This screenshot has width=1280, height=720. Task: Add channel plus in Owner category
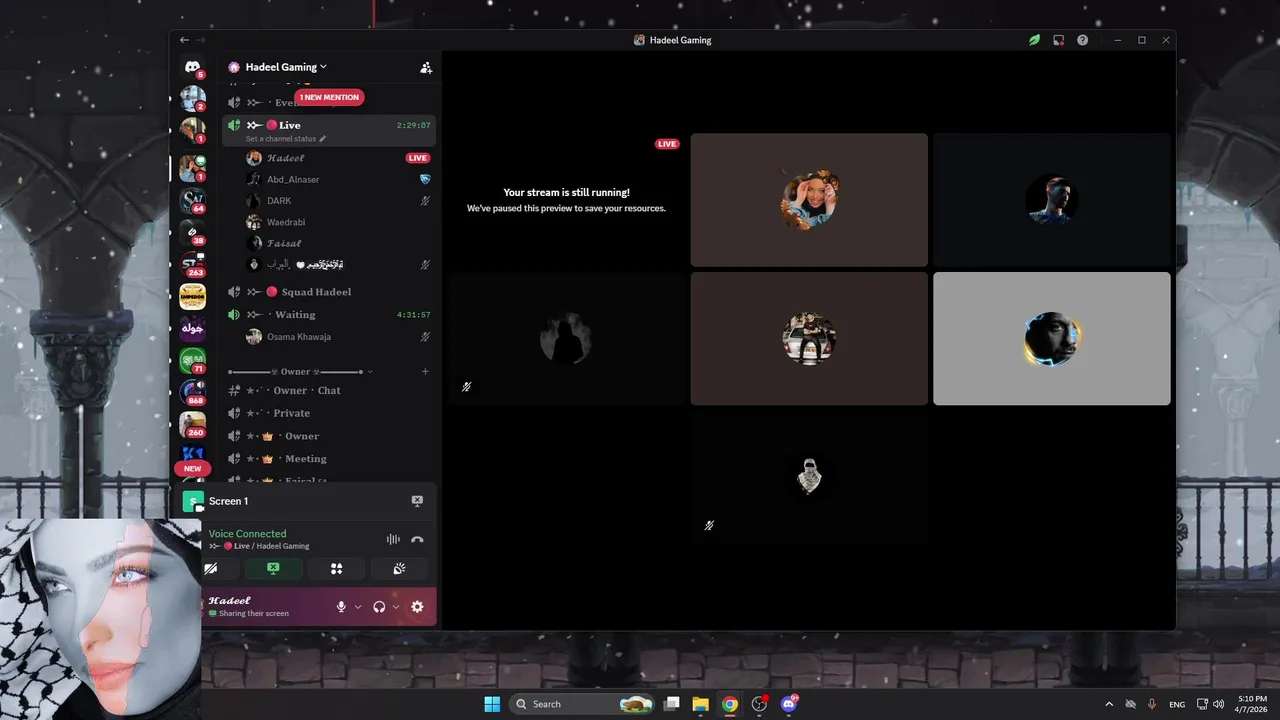coord(425,372)
